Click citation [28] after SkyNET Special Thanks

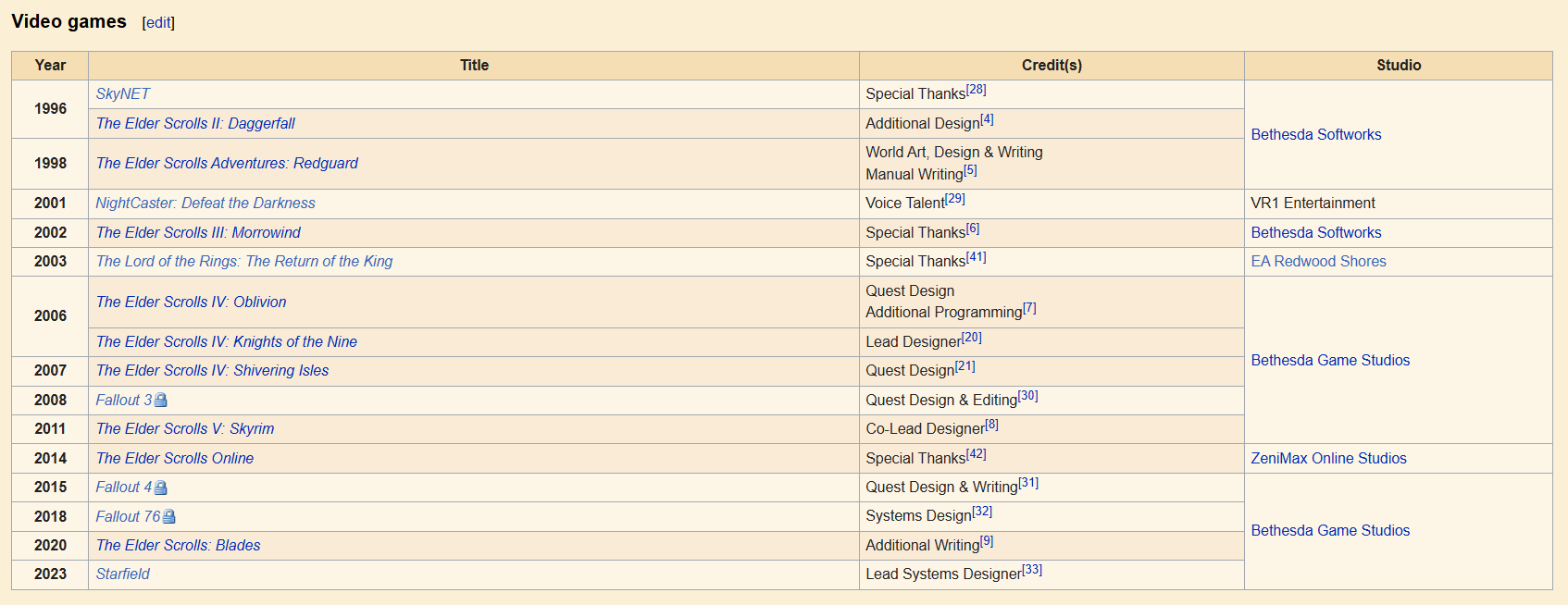coord(977,91)
